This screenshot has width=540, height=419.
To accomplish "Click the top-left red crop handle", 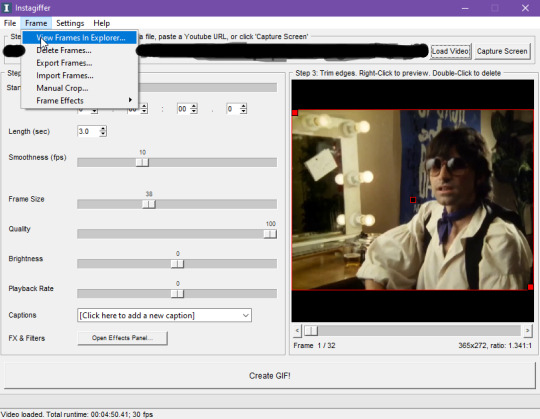I will tap(295, 113).
